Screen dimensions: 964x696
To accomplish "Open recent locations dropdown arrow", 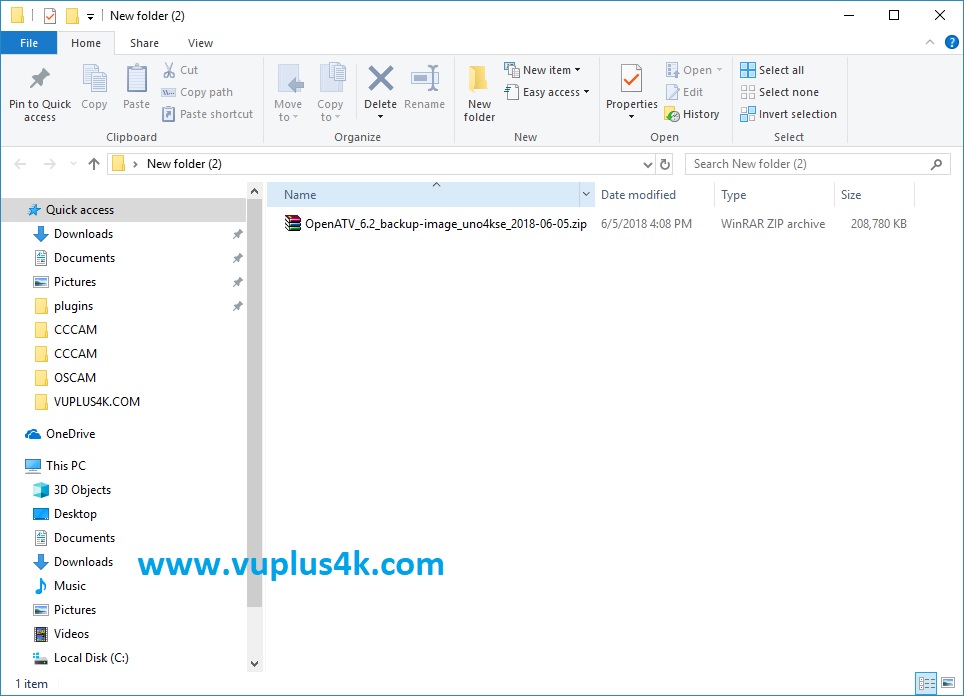I will (74, 164).
